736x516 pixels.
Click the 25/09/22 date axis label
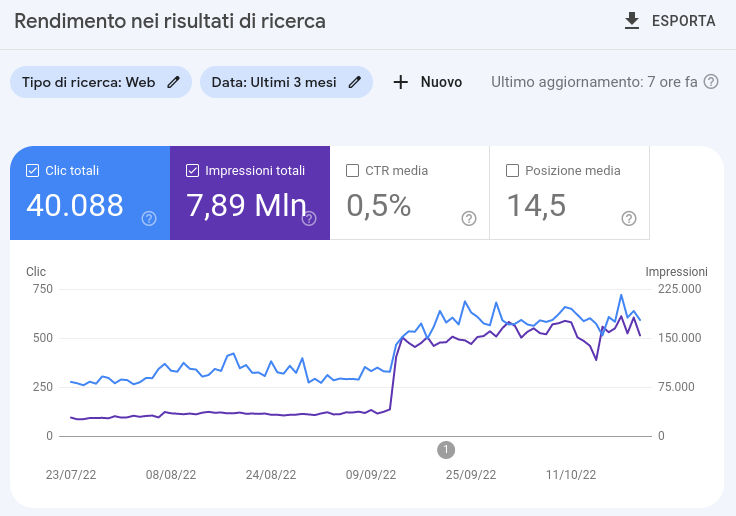pos(471,475)
